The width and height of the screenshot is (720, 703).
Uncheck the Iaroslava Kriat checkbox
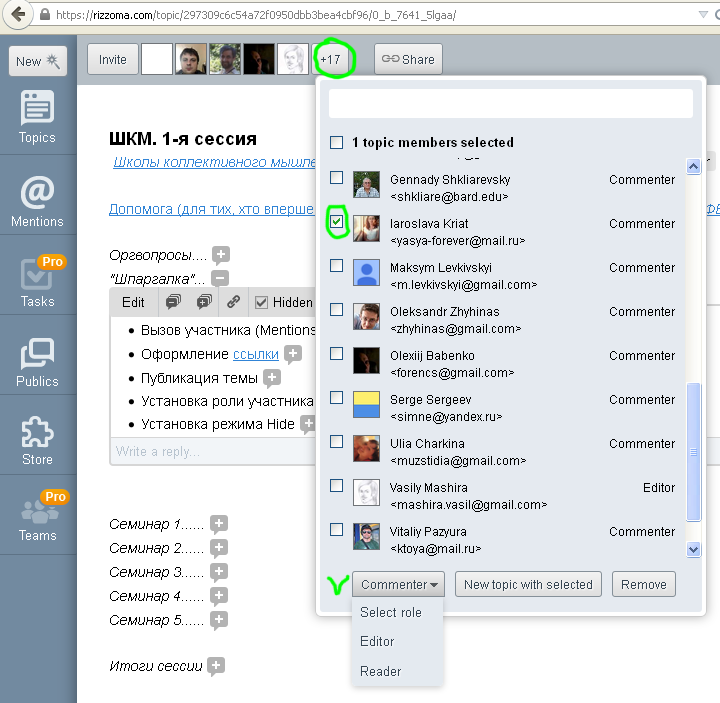(337, 222)
